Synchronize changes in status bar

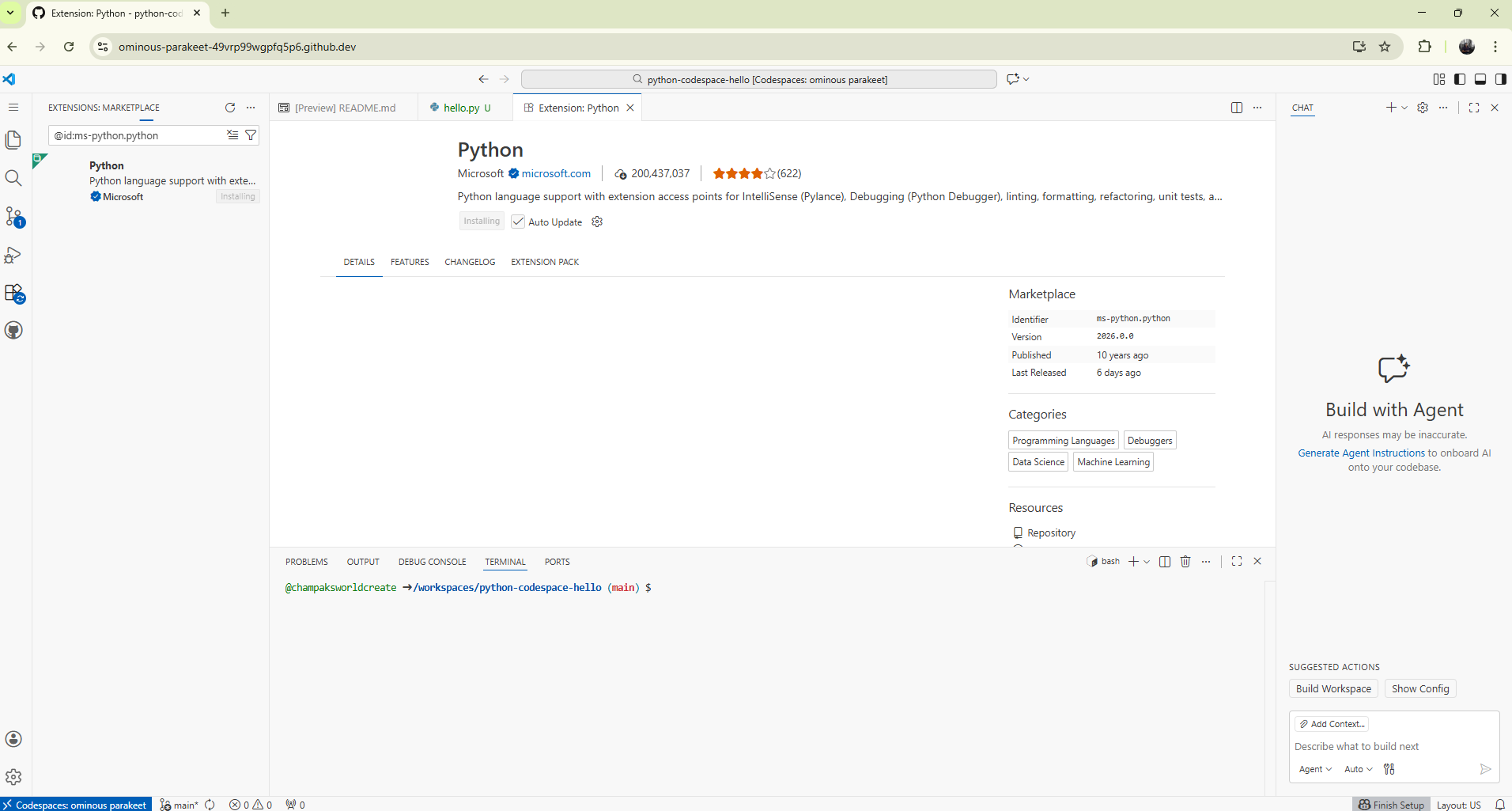coord(210,805)
